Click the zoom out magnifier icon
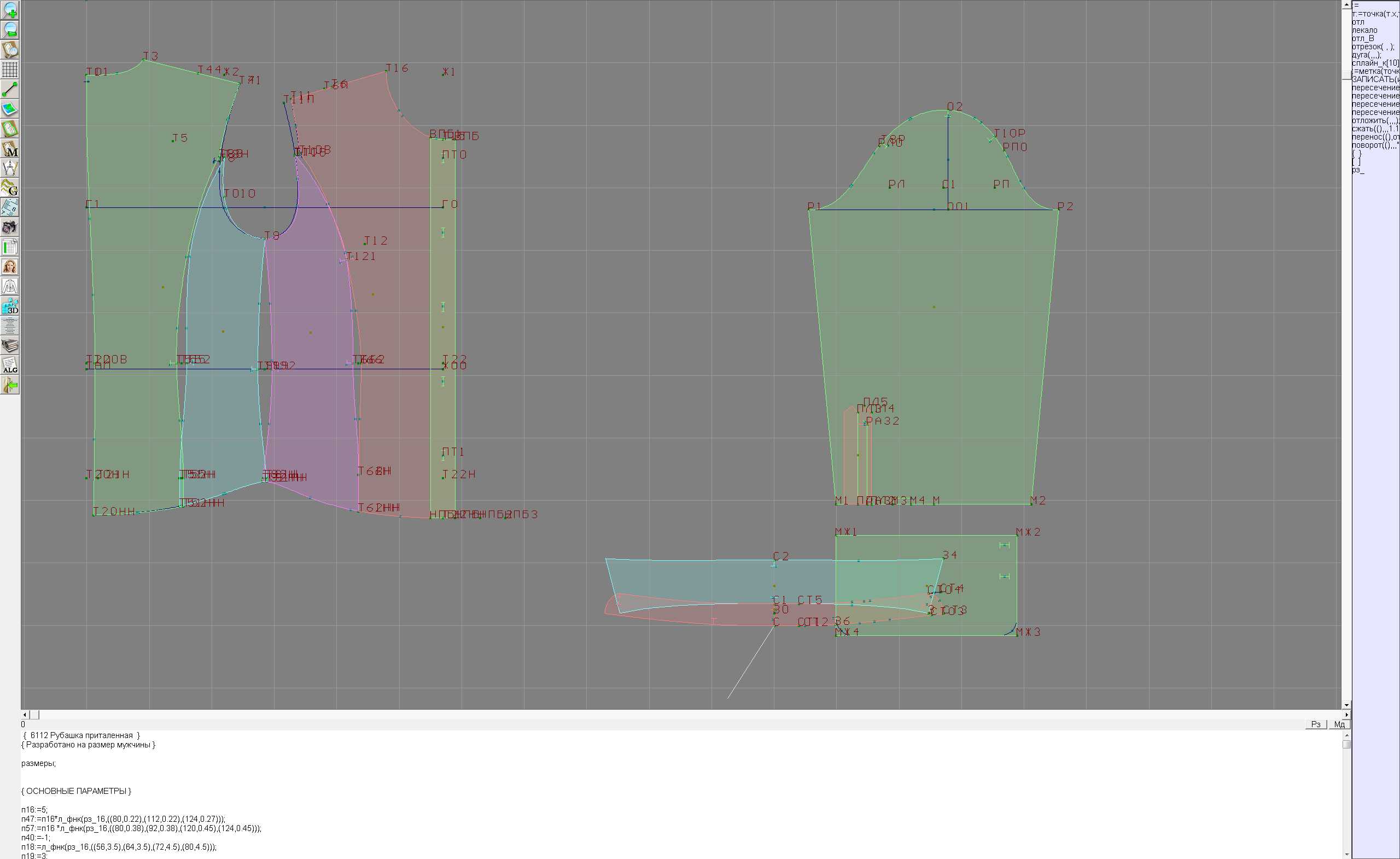Screen dimensions: 1400x859 pos(10,30)
